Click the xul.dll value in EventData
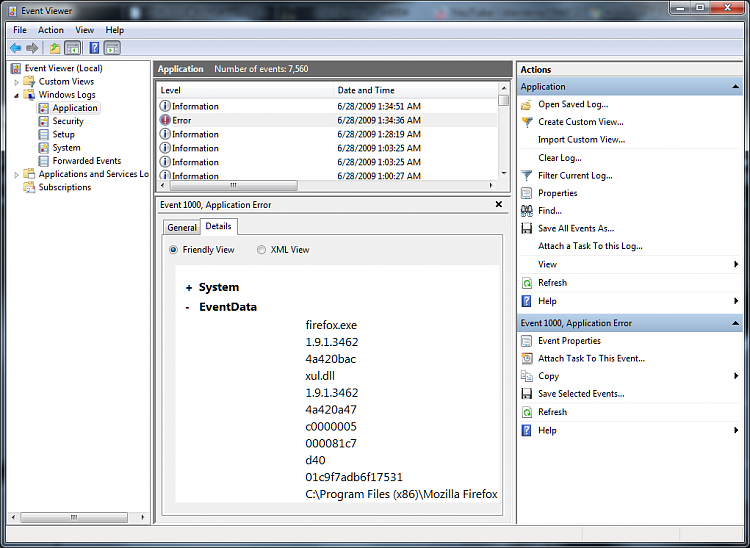The image size is (750, 548). [320, 376]
